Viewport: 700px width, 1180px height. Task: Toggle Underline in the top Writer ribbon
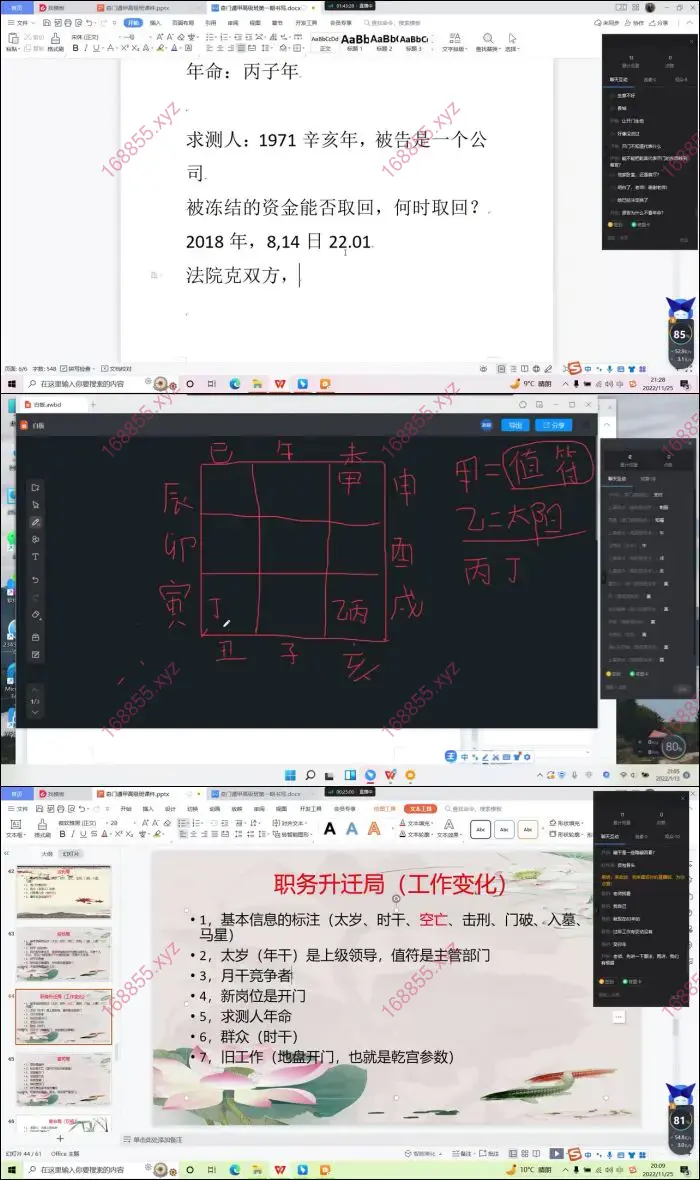pos(96,48)
